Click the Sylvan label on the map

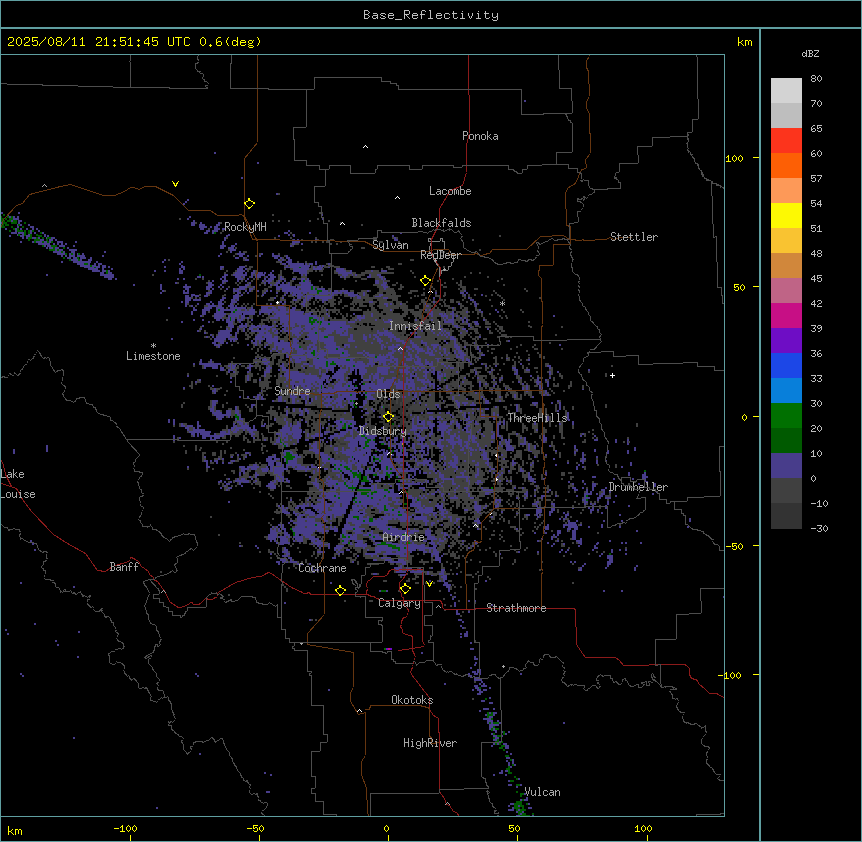tap(390, 245)
